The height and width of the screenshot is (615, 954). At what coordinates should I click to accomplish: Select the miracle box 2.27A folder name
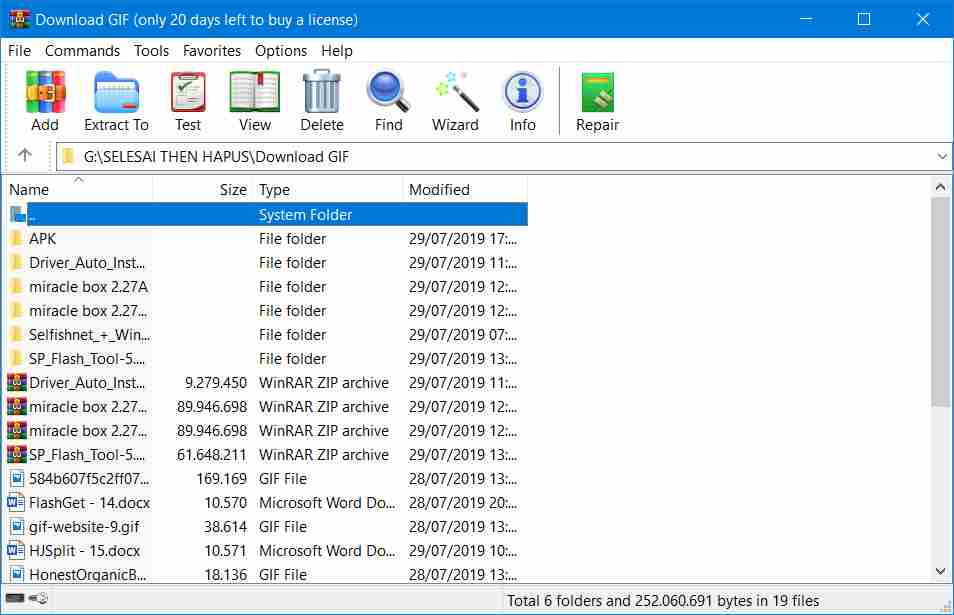tap(89, 287)
